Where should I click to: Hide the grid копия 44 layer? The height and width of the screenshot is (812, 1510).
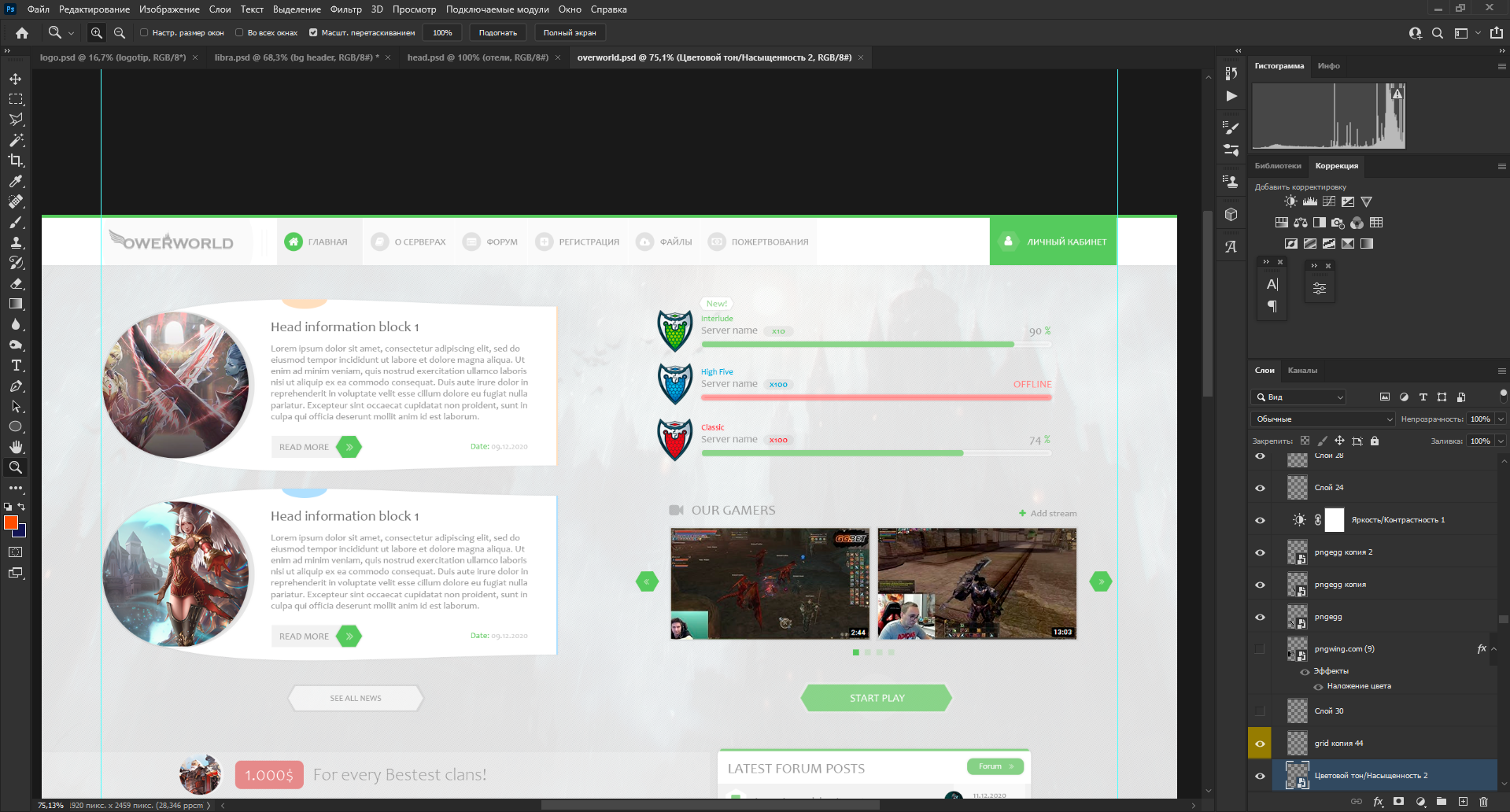tap(1260, 744)
